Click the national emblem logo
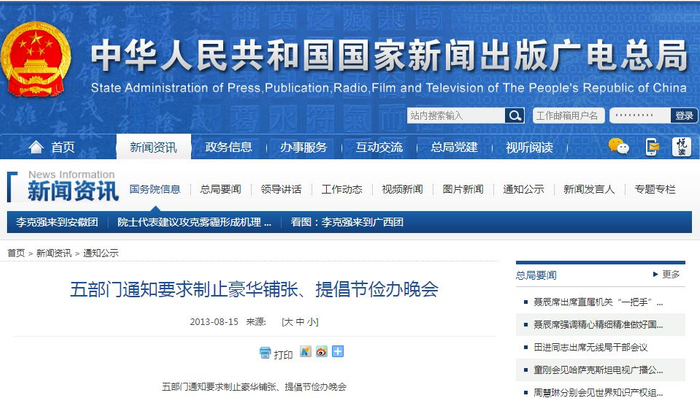 pyautogui.click(x=36, y=59)
